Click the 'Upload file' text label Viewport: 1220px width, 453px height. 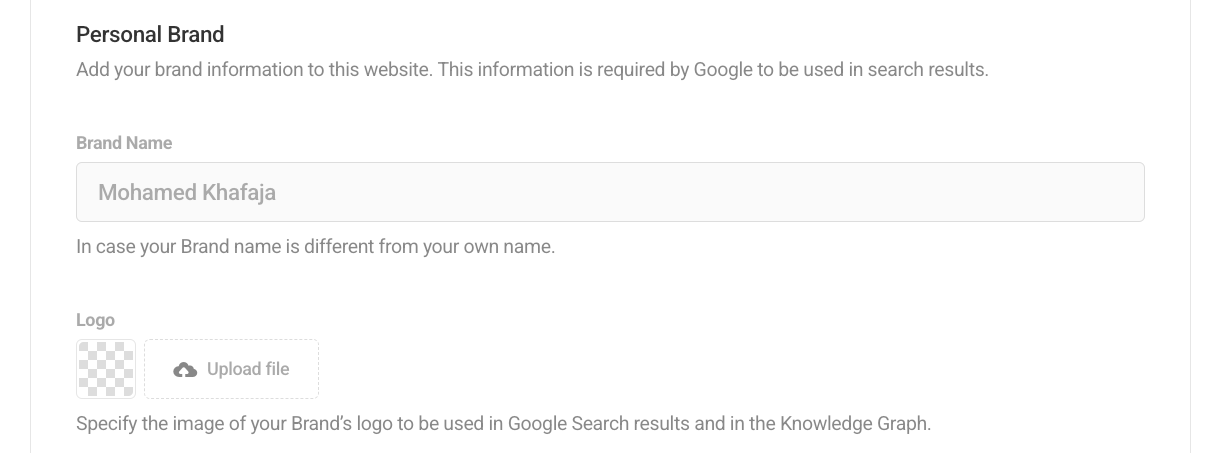pyautogui.click(x=248, y=369)
